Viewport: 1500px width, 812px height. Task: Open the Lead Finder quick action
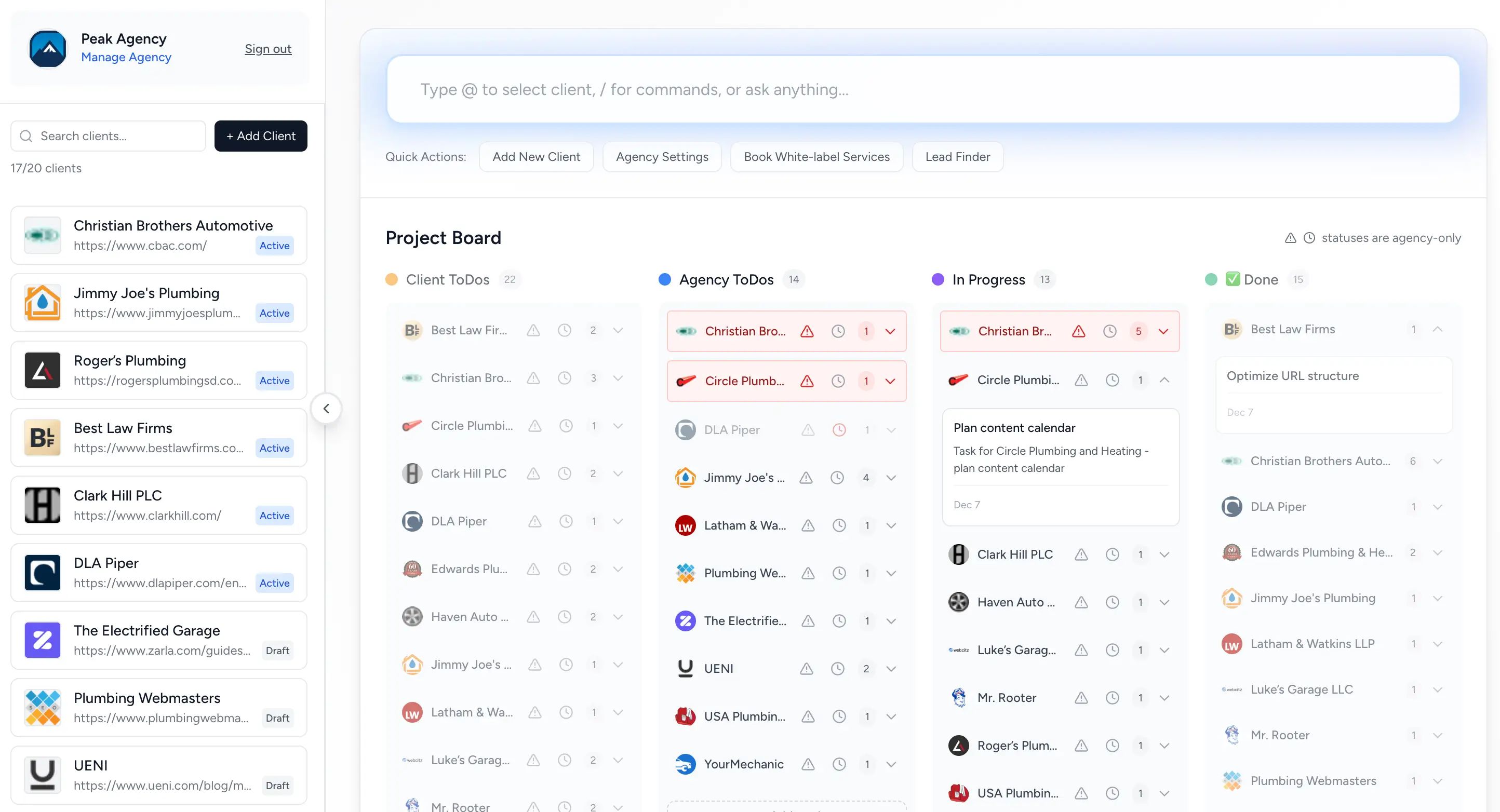(x=958, y=157)
